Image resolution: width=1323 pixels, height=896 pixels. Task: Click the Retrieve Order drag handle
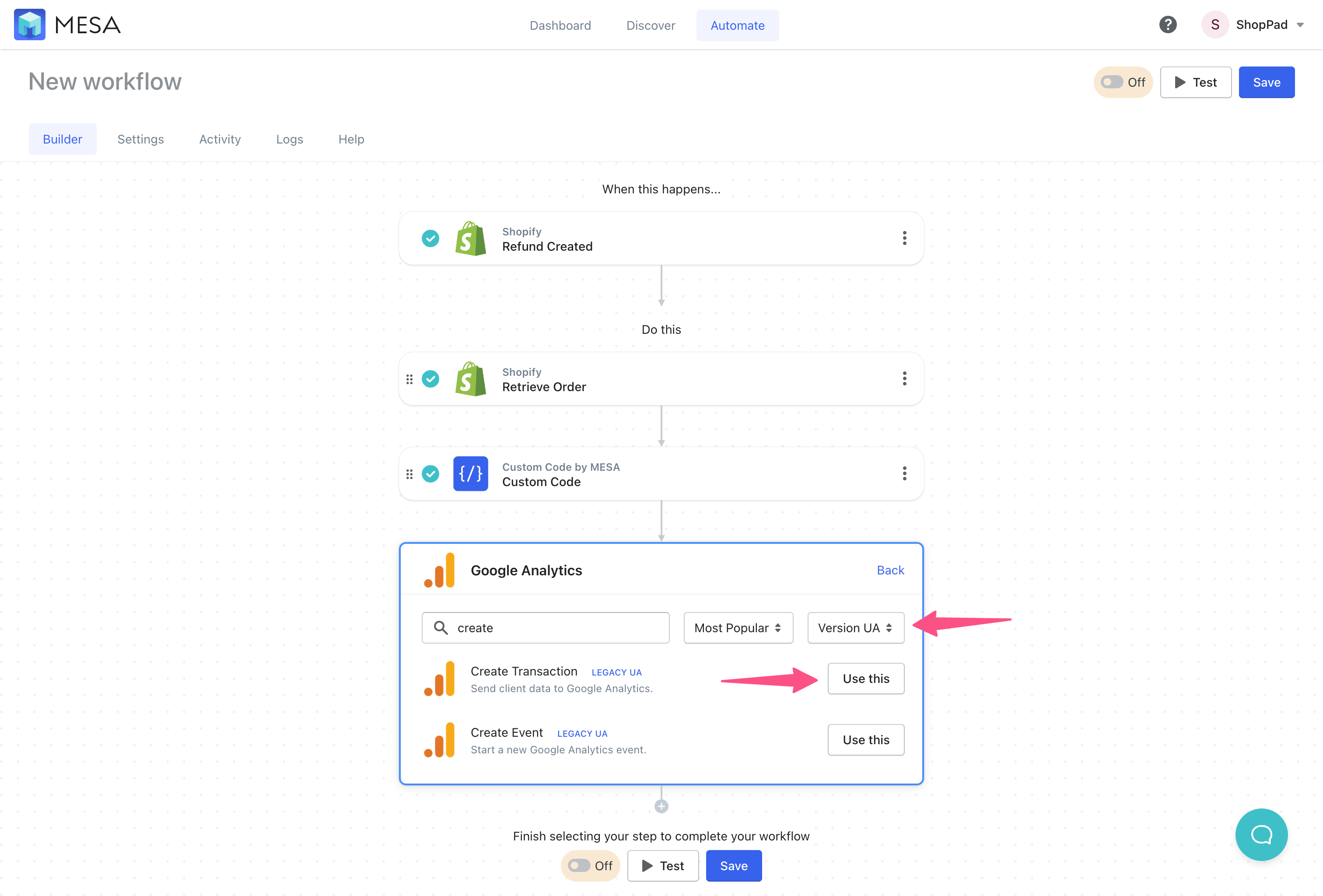tap(409, 379)
